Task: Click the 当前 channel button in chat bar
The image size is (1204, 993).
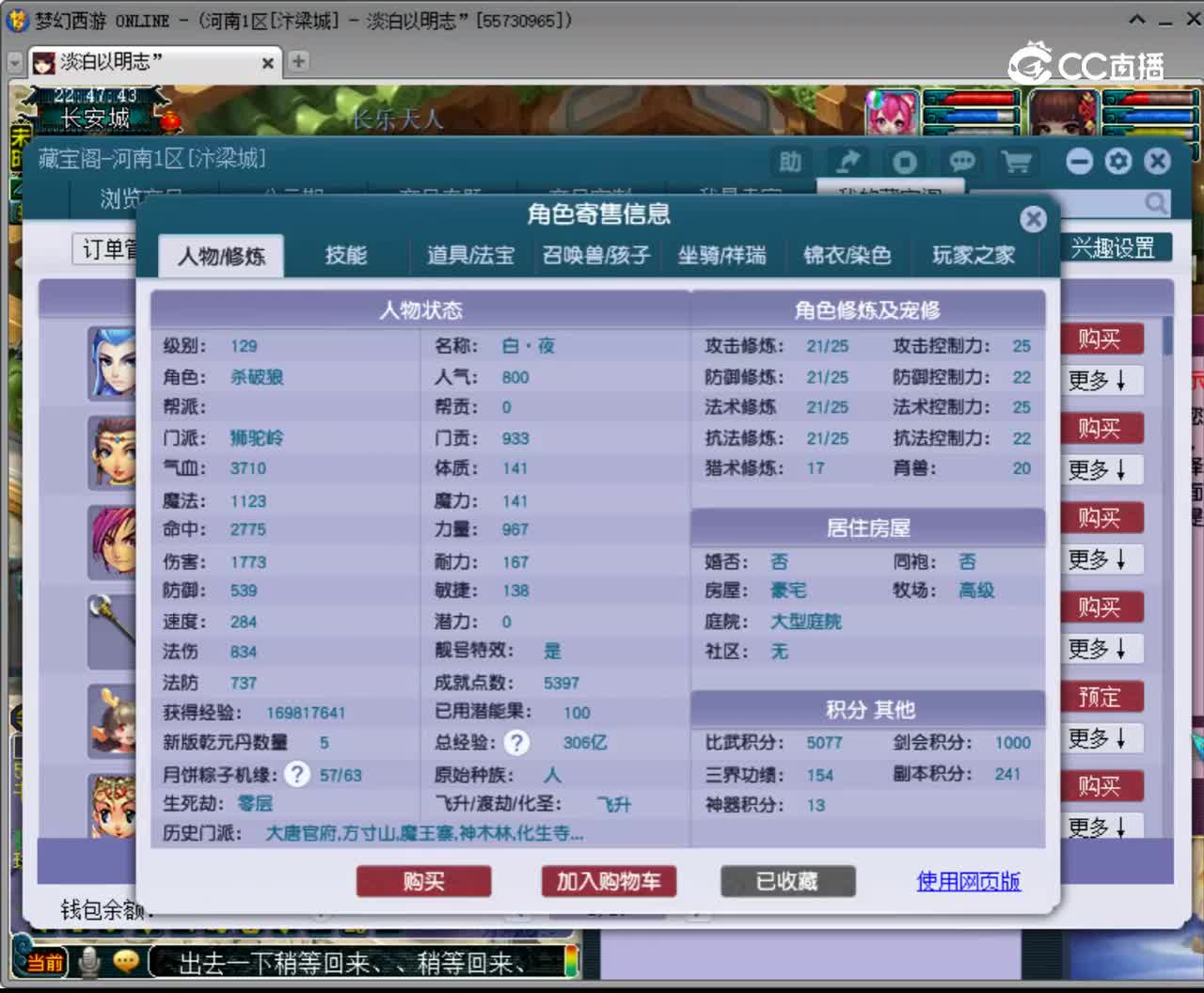Action: (x=44, y=963)
